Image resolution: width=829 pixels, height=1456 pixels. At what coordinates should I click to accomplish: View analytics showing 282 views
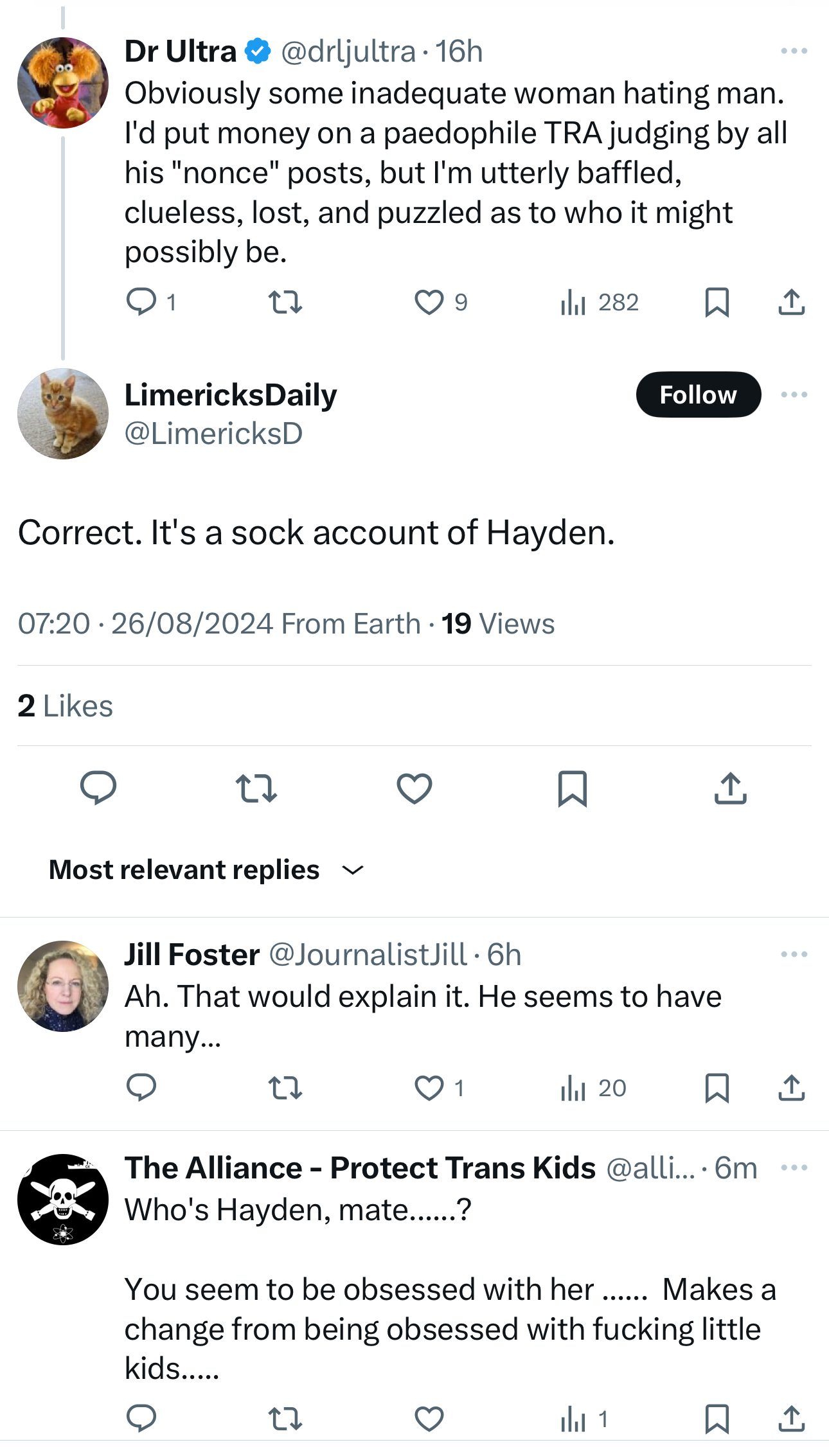600,301
